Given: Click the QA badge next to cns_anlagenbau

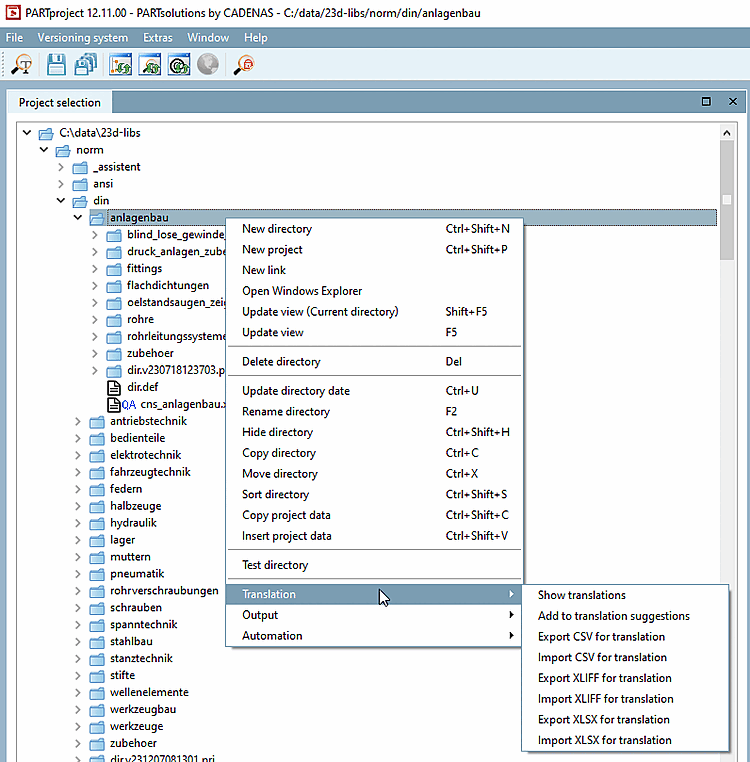Looking at the screenshot, I should [129, 405].
